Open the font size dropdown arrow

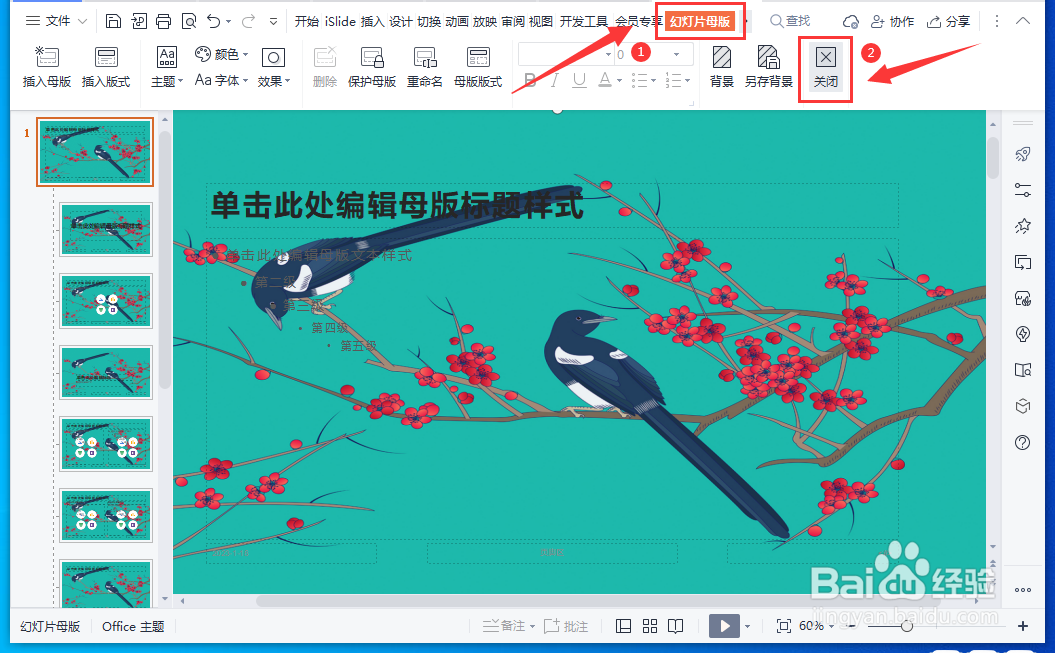[676, 54]
